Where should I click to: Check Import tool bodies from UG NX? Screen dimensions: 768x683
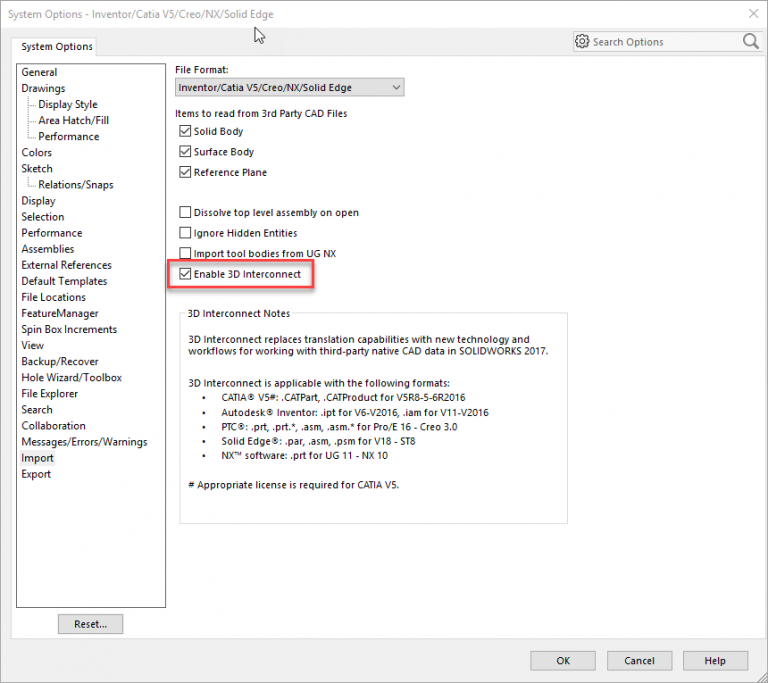tap(184, 254)
